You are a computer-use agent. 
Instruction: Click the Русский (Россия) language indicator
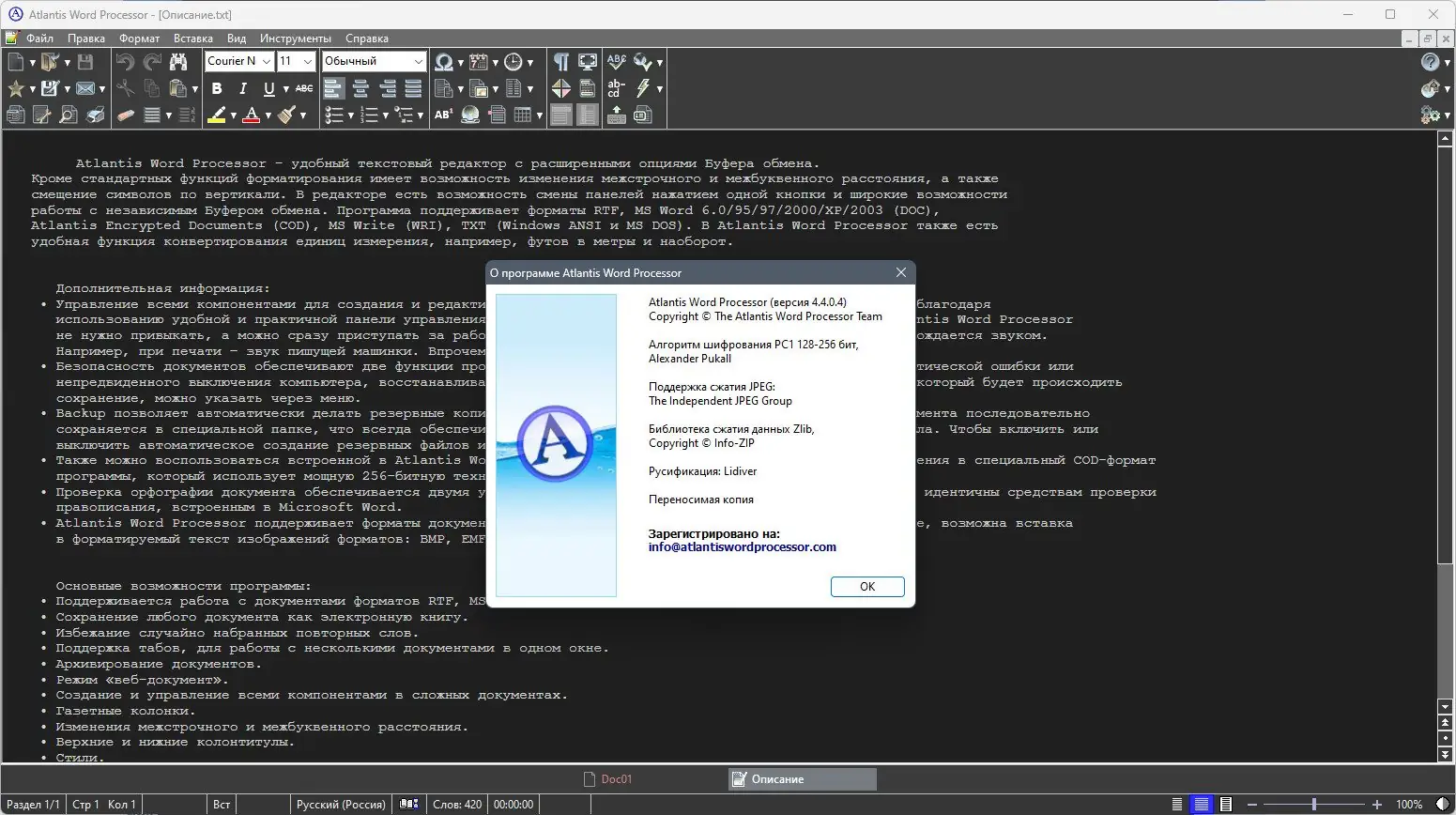coord(341,804)
